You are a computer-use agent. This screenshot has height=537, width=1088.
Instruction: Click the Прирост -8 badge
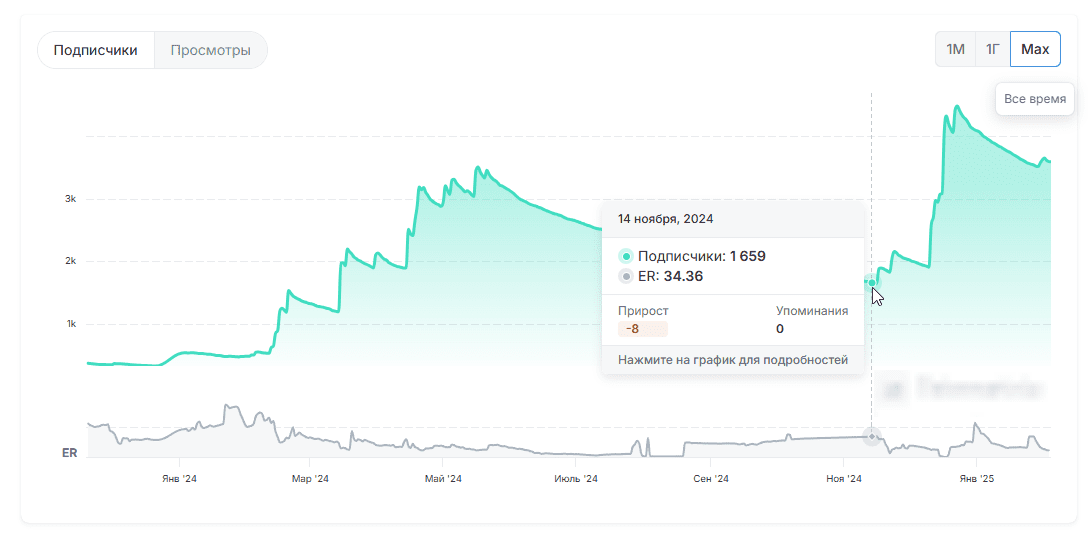coord(642,329)
